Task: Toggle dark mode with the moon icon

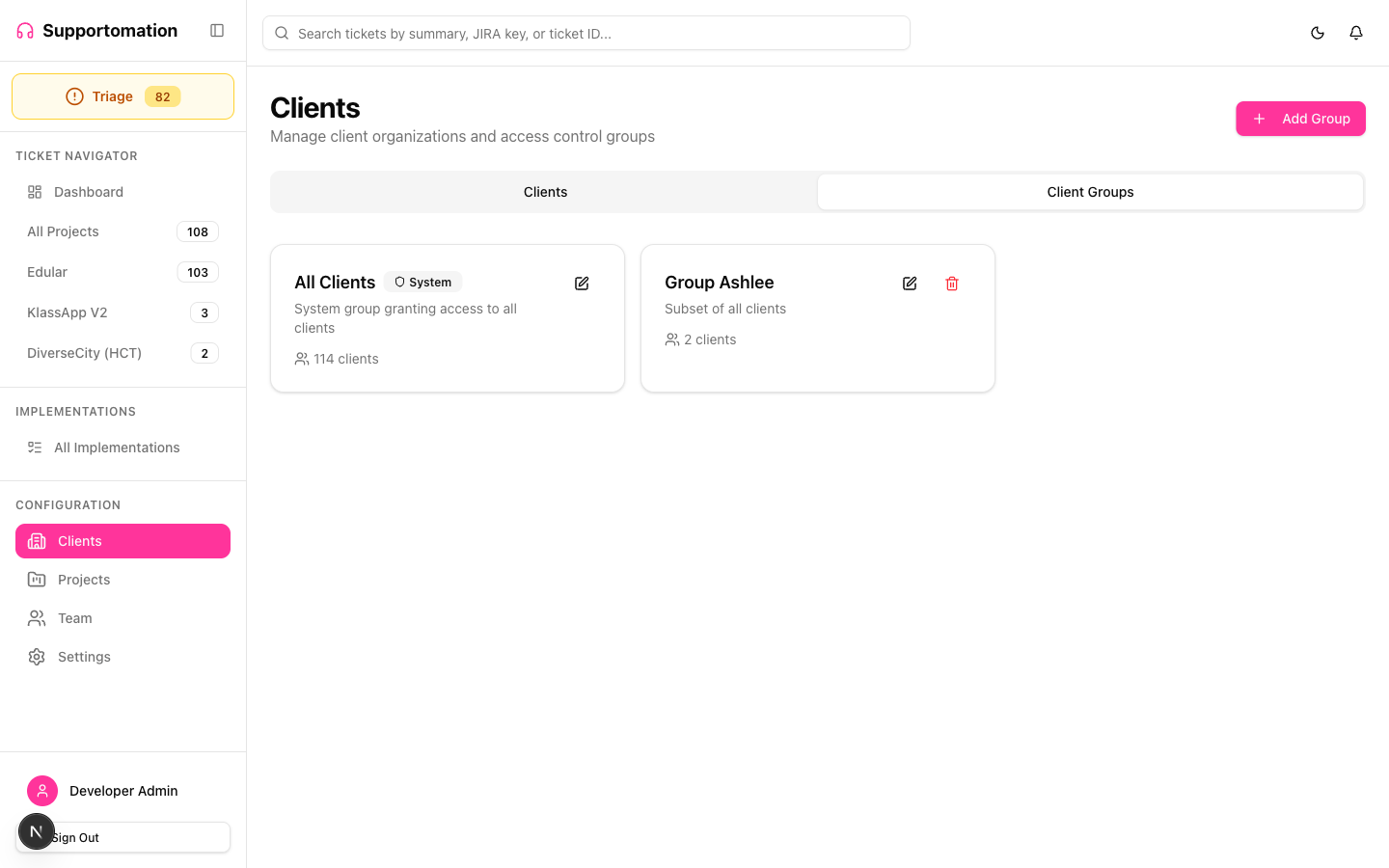Action: tap(1317, 32)
